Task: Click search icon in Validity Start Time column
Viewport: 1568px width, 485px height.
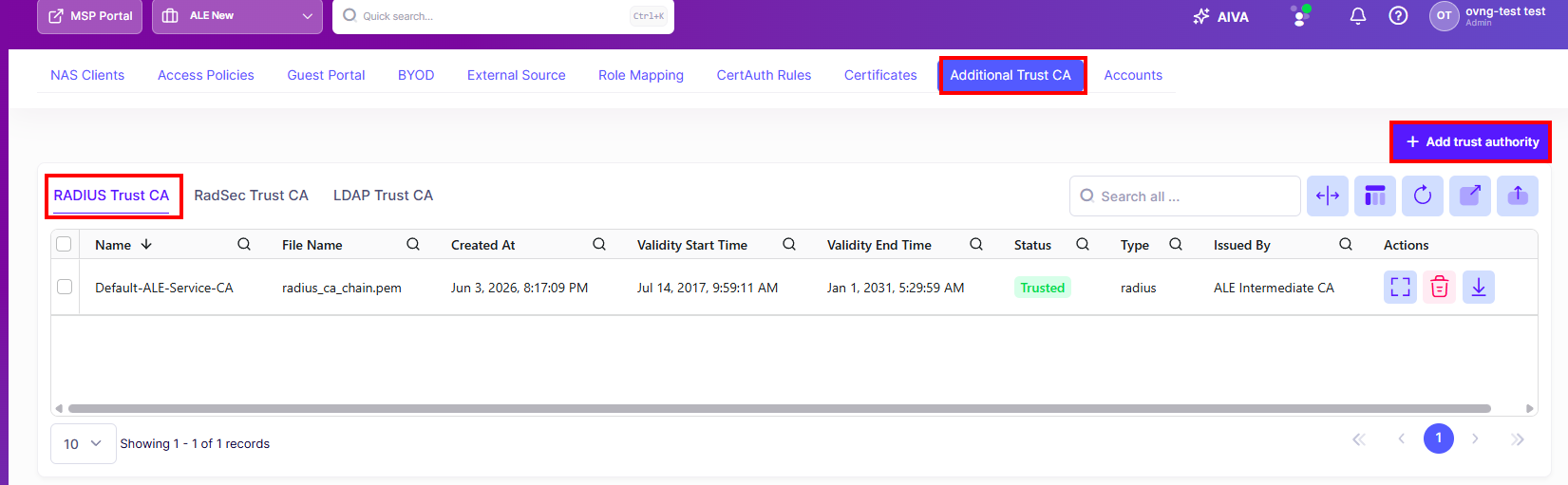Action: pos(789,245)
